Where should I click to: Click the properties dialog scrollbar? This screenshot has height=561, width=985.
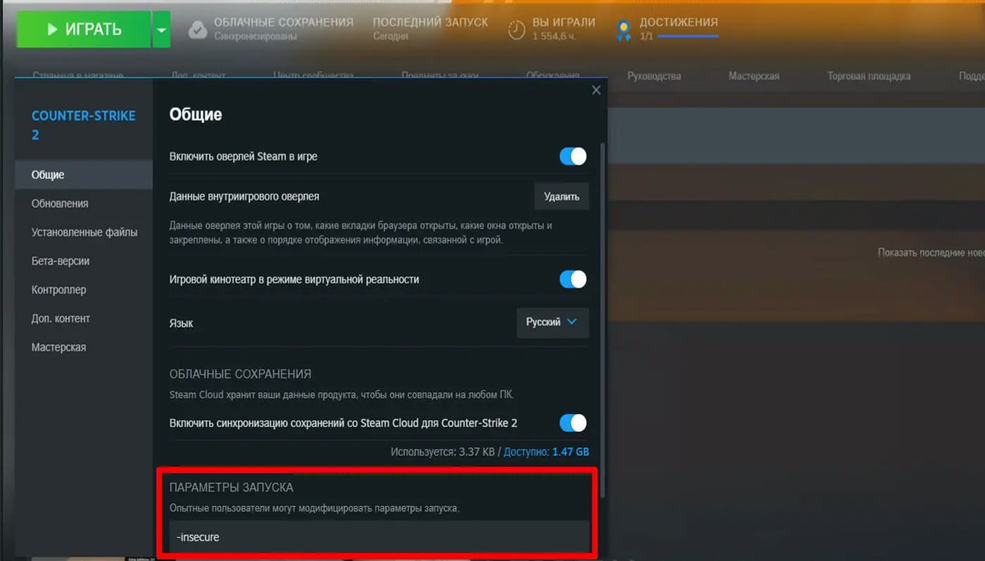[x=603, y=320]
